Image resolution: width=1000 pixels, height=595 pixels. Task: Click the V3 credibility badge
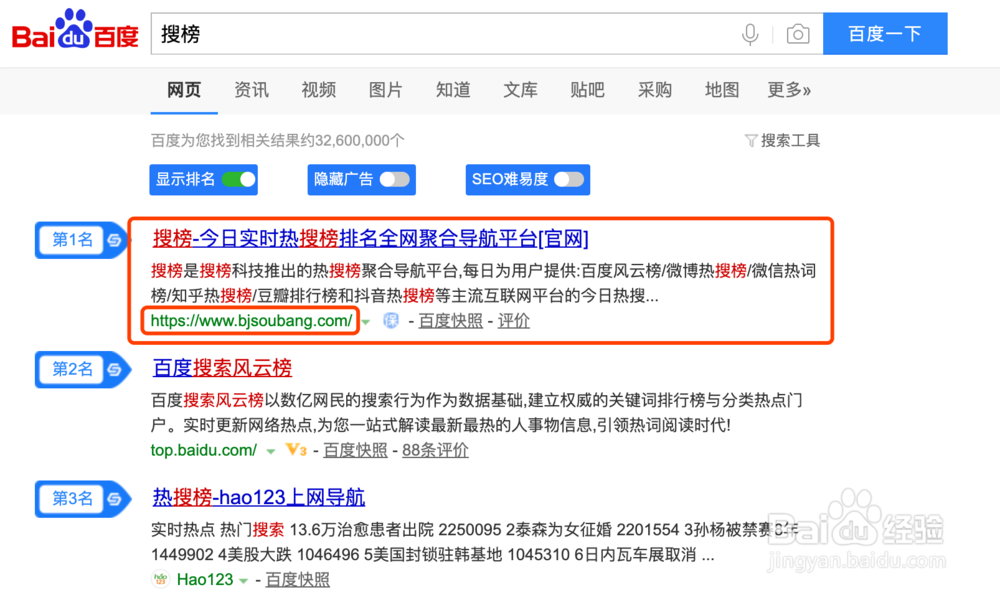(296, 450)
